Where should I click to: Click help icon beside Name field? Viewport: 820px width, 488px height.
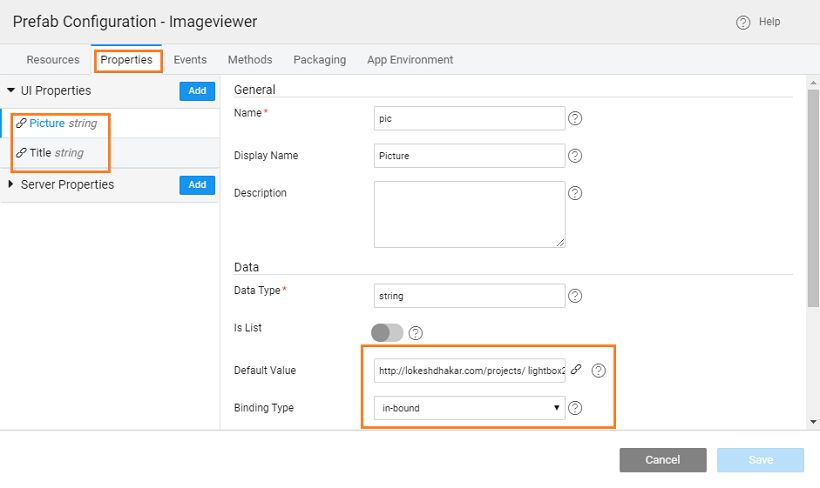tap(575, 118)
